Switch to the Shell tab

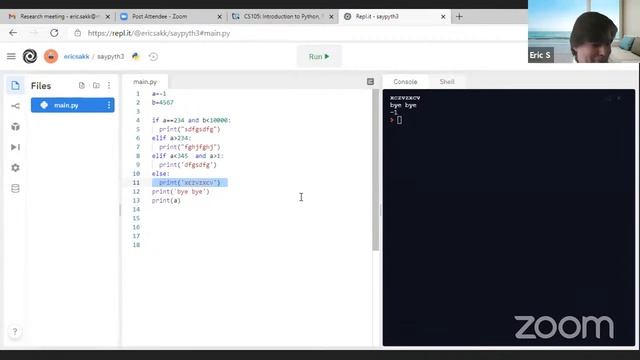pyautogui.click(x=447, y=82)
